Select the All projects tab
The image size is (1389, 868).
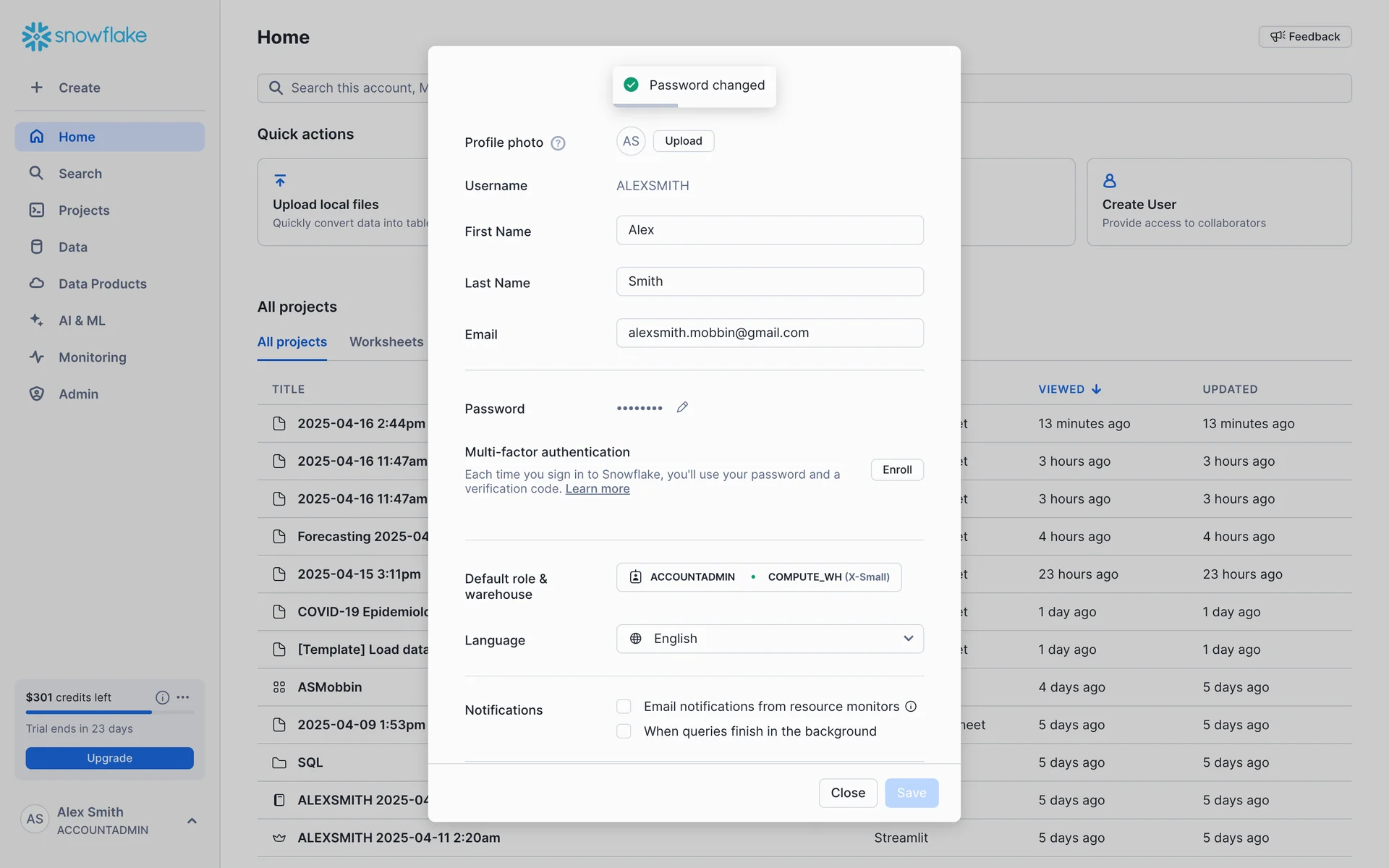(292, 341)
